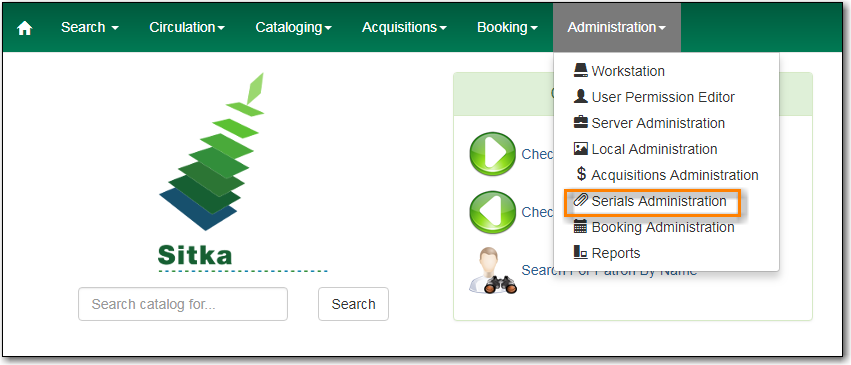
Task: Expand the Circulation dropdown menu
Action: pos(187,27)
